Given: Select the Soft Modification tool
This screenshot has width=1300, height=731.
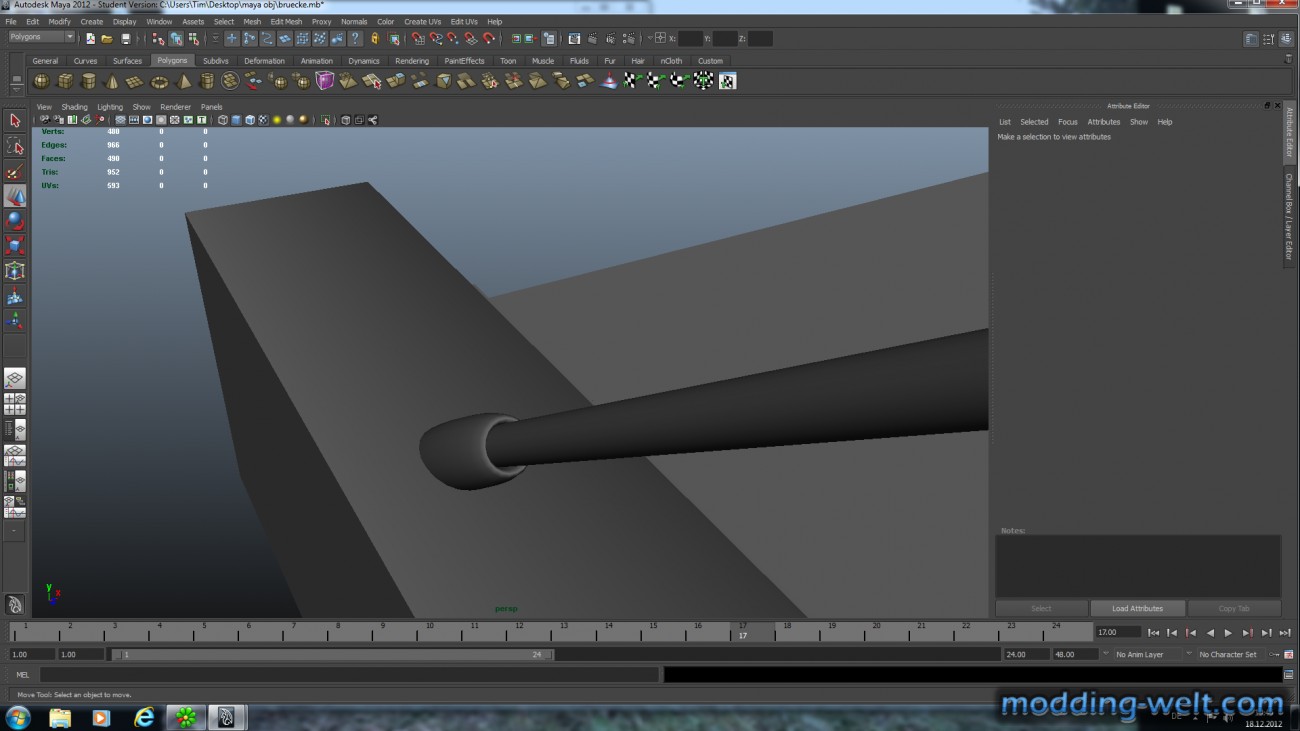Looking at the screenshot, I should click(15, 296).
